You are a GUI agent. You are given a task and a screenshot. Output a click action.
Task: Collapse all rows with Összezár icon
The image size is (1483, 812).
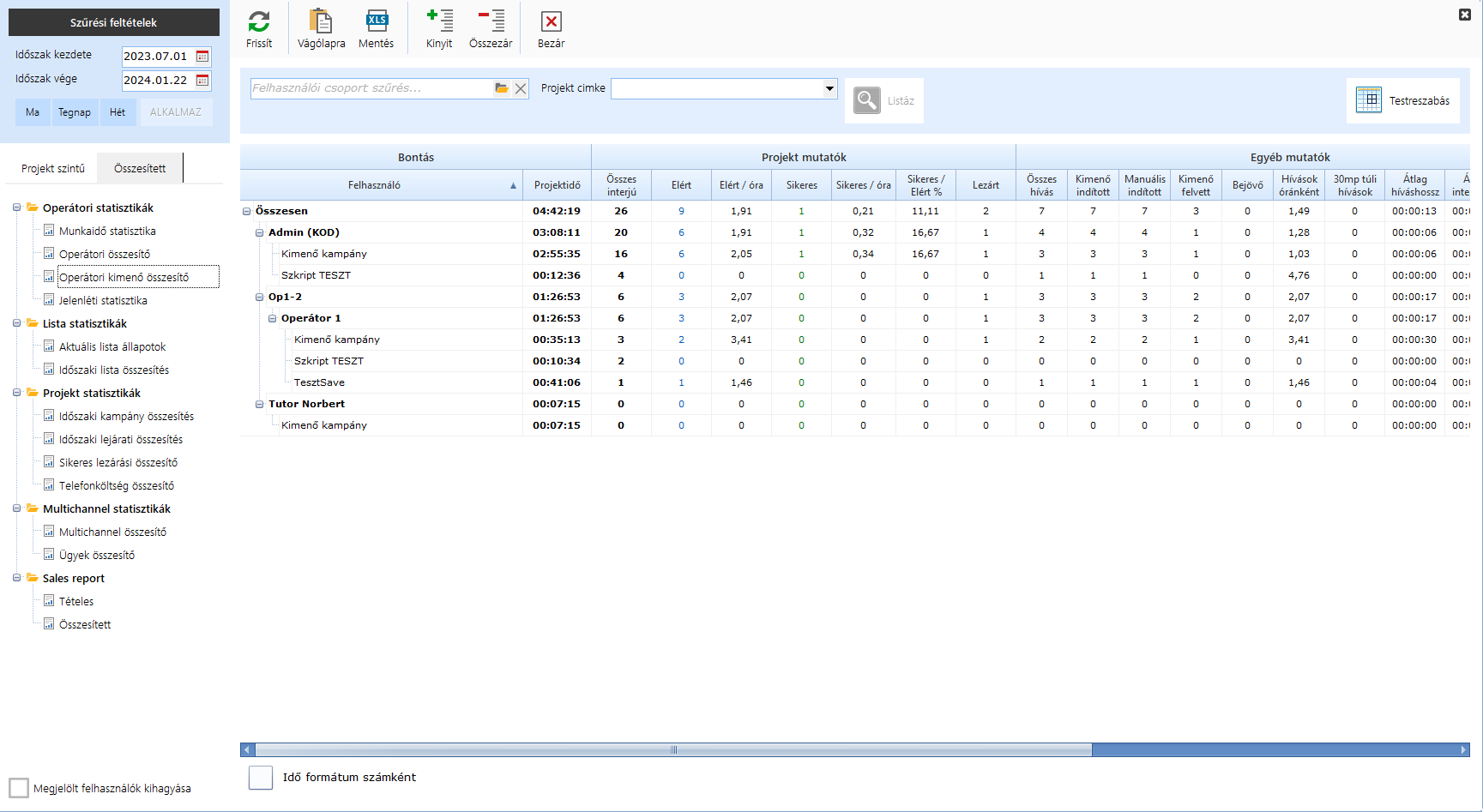[491, 22]
